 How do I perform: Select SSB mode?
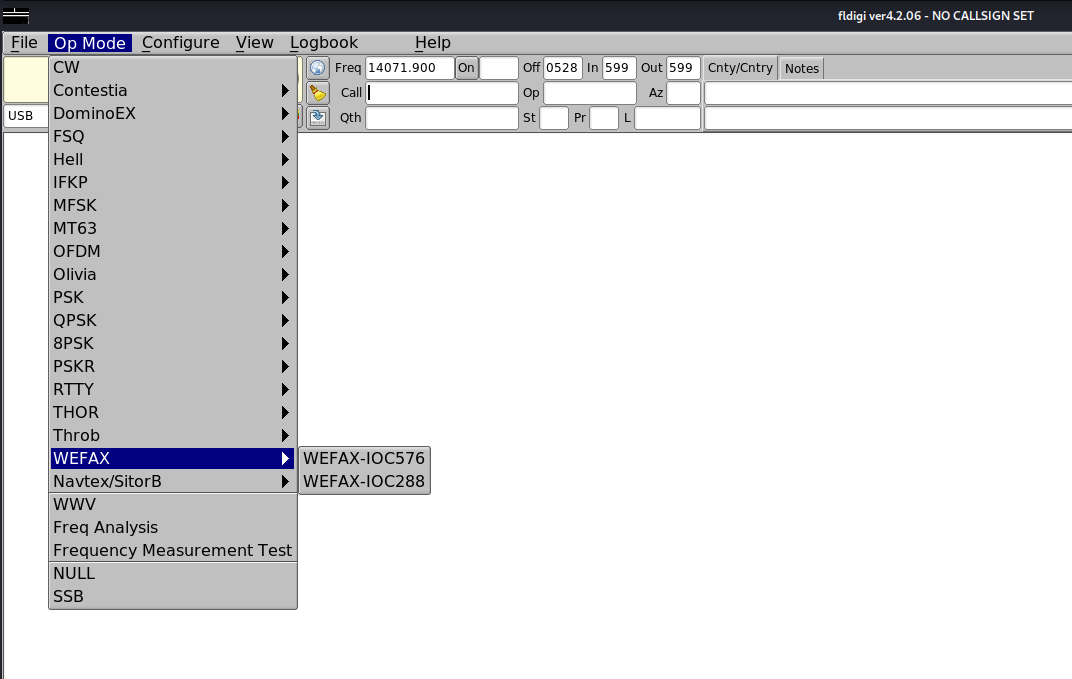pos(172,596)
